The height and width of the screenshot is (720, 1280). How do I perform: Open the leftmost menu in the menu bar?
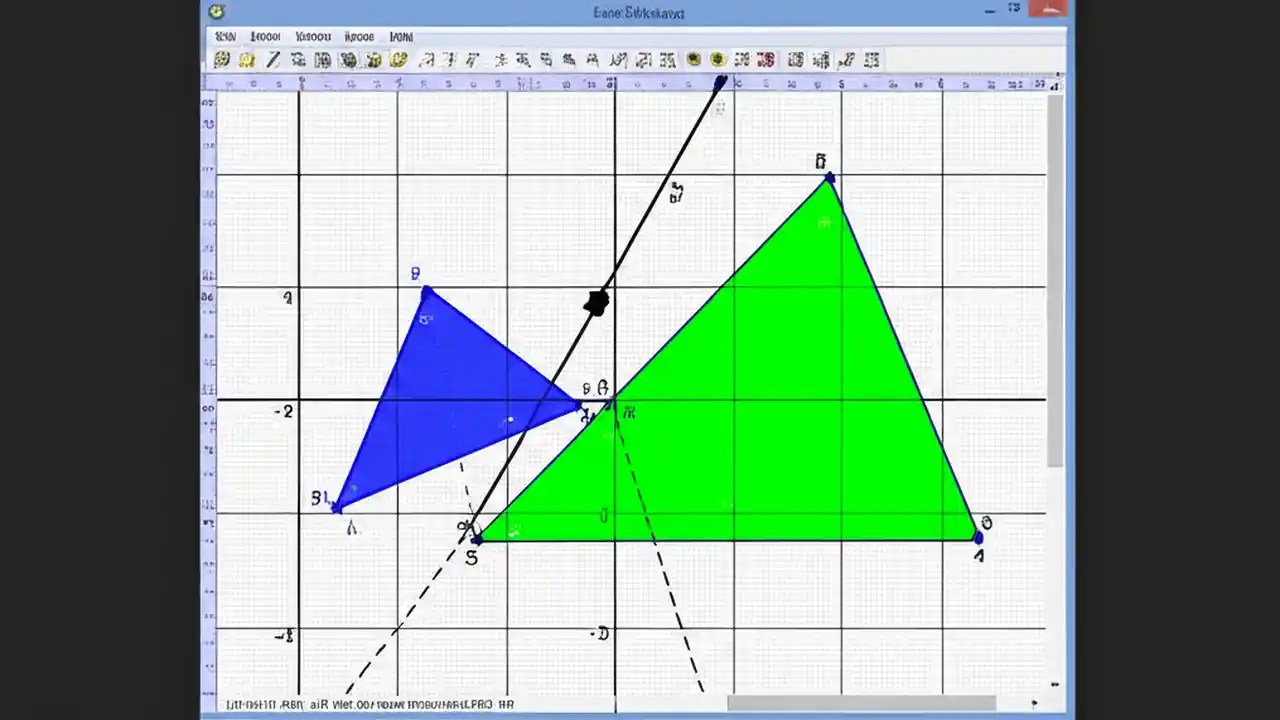[225, 36]
